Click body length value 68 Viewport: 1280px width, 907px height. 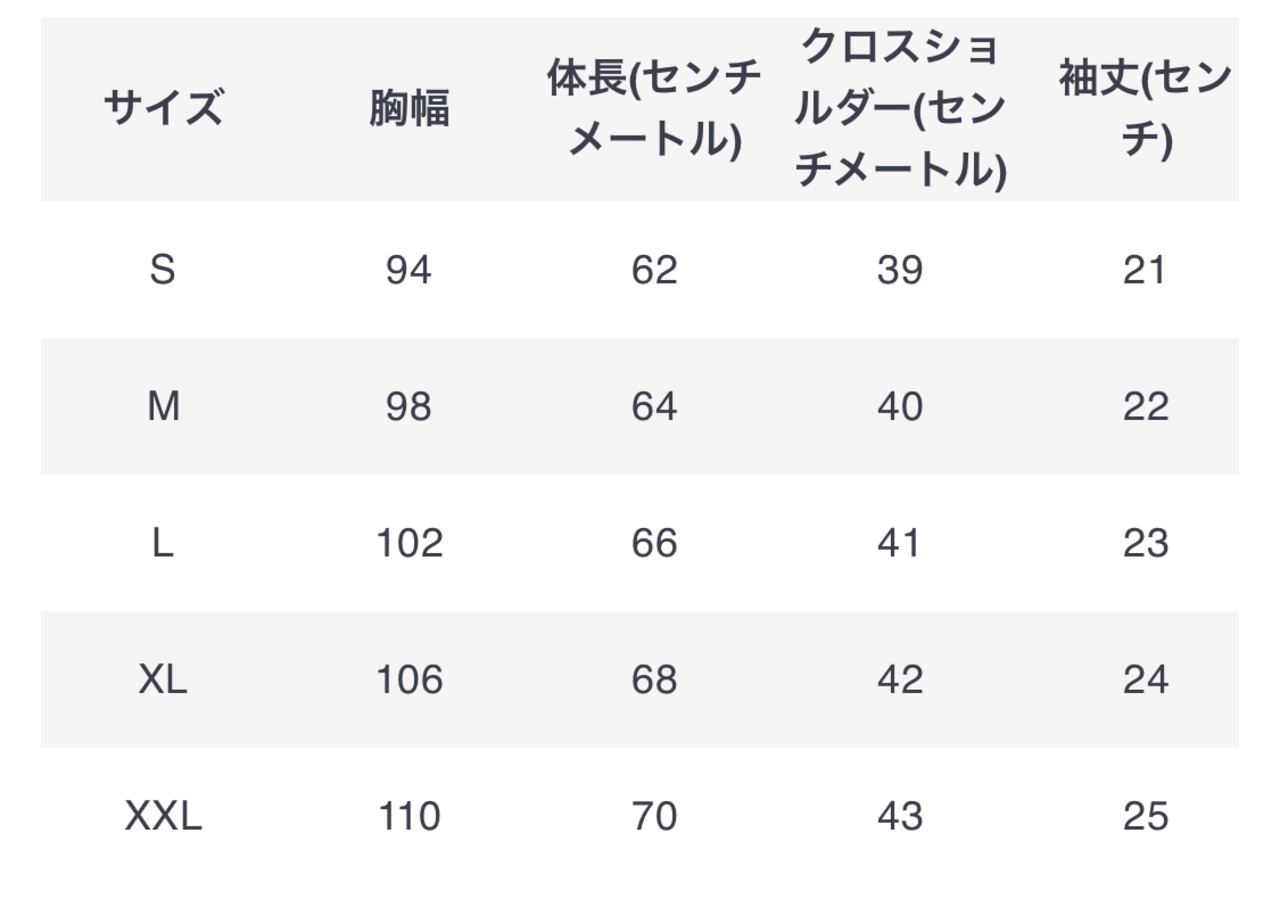click(x=654, y=680)
